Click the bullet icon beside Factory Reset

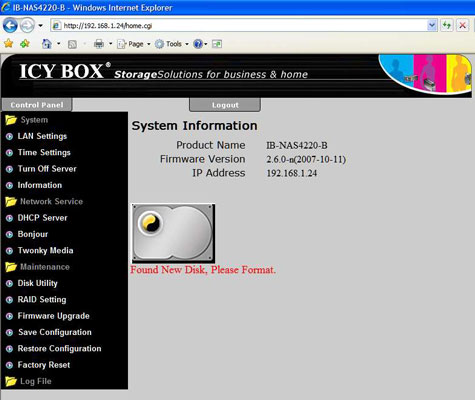tap(10, 365)
